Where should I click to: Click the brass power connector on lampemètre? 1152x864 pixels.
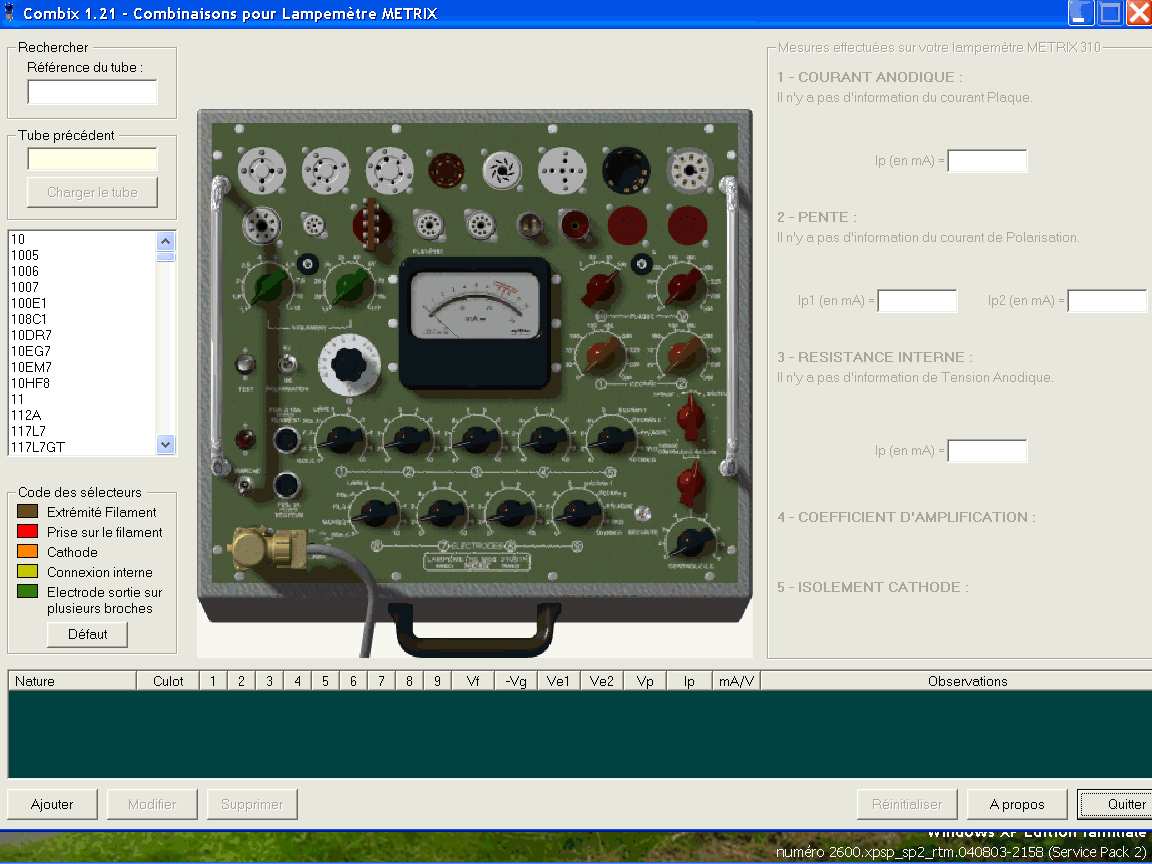269,547
